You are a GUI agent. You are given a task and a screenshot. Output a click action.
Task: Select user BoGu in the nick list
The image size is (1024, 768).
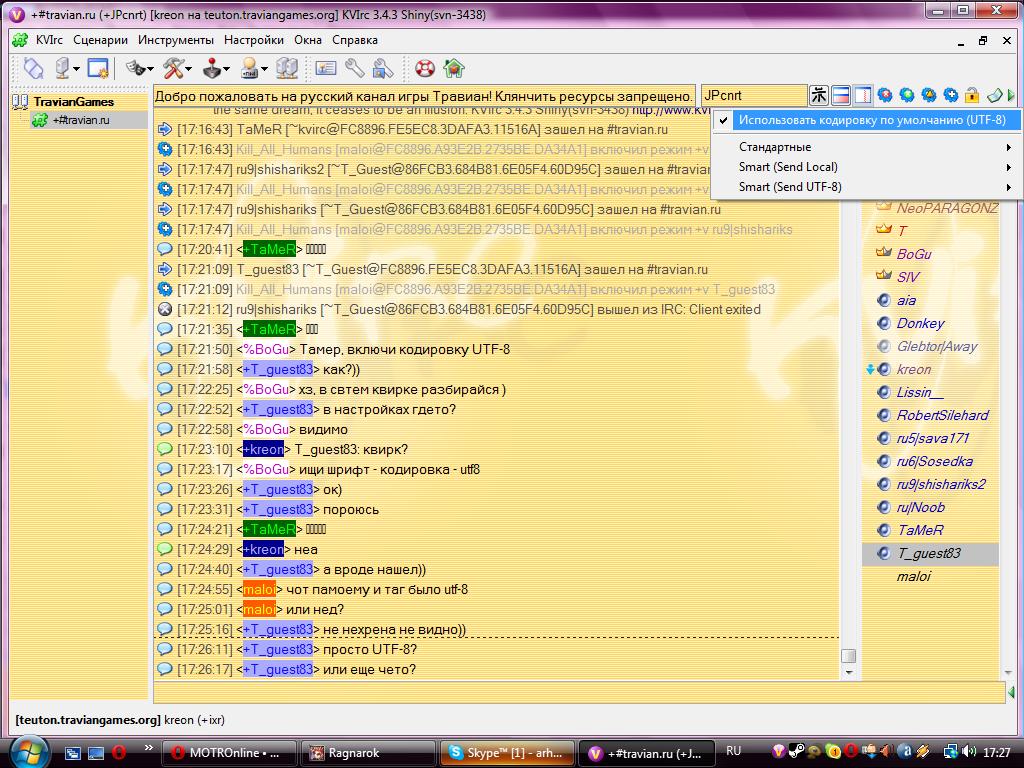[914, 254]
